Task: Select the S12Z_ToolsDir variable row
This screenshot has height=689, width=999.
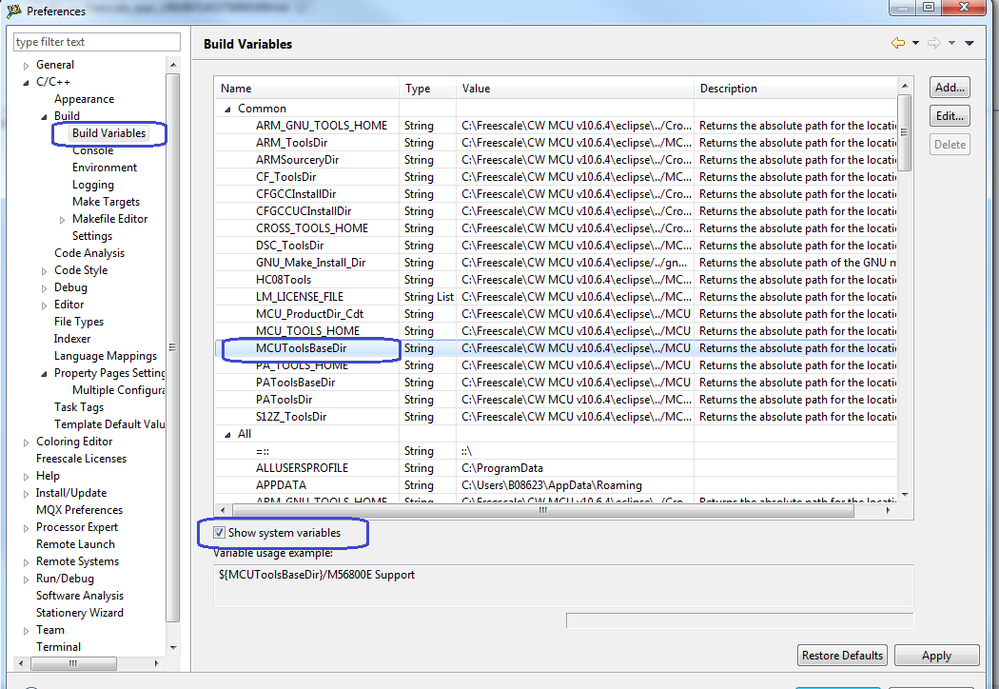Action: point(556,416)
